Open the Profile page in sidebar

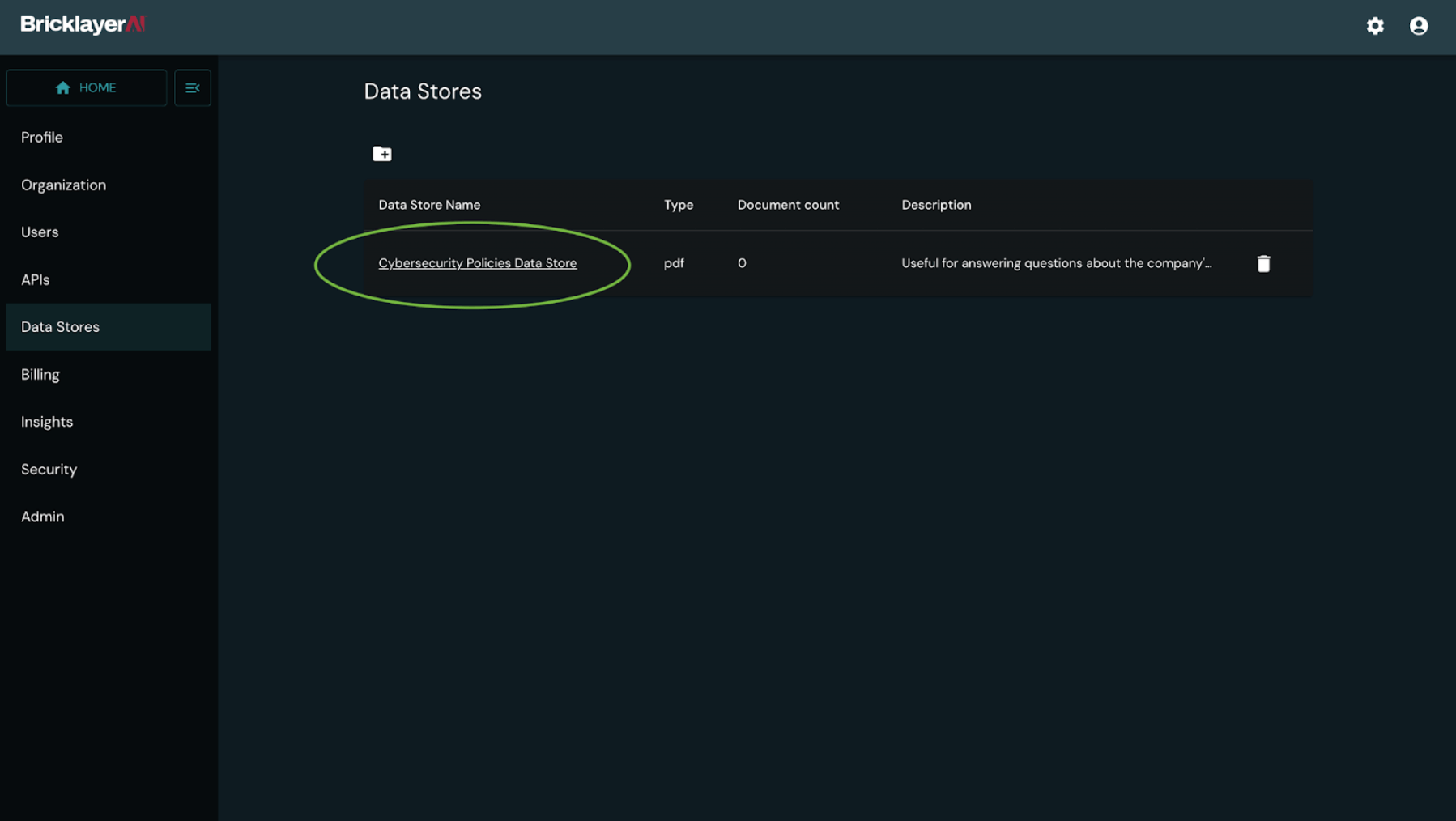pos(42,138)
